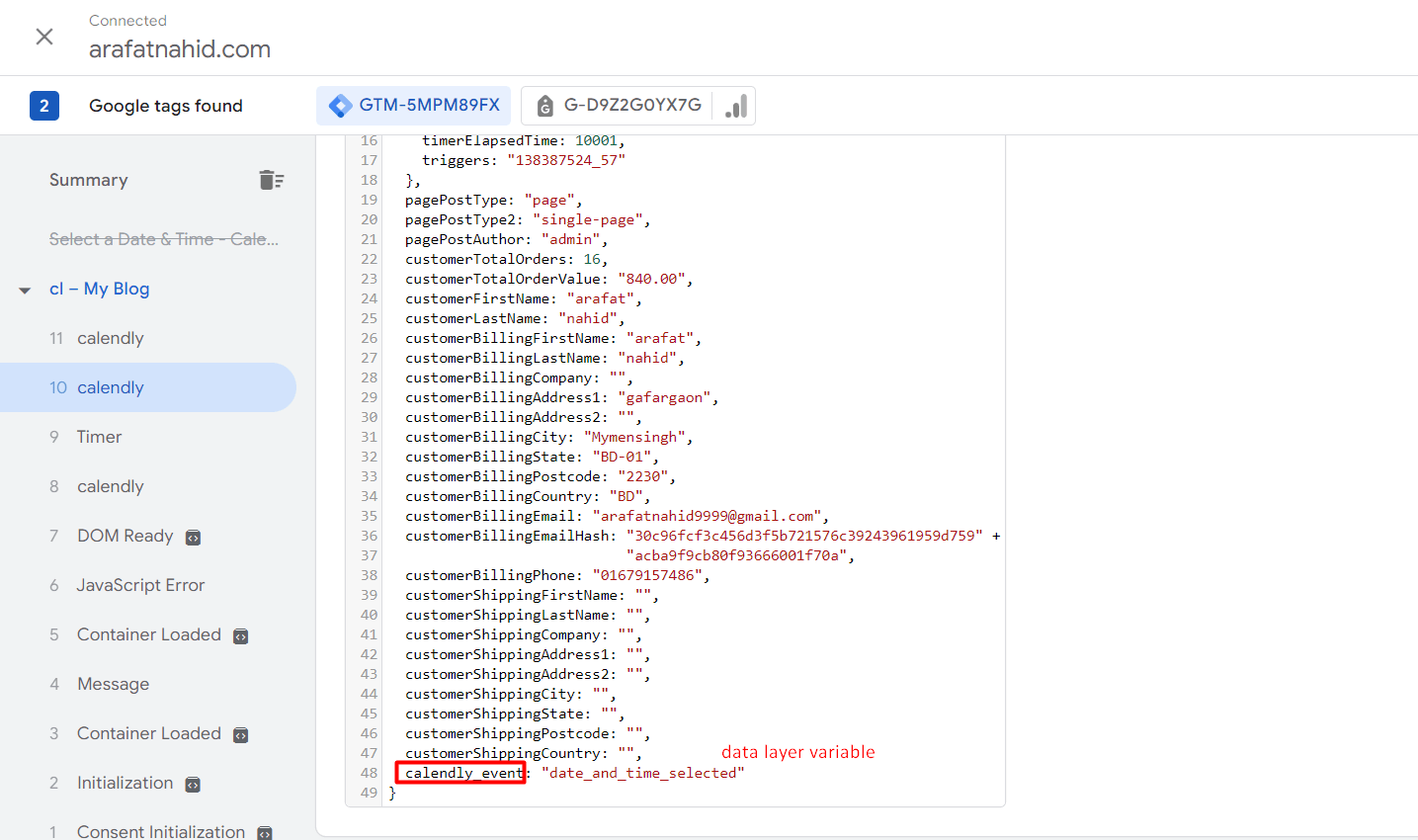
Task: Click the arafatnahid.com domain title
Action: coord(180,49)
